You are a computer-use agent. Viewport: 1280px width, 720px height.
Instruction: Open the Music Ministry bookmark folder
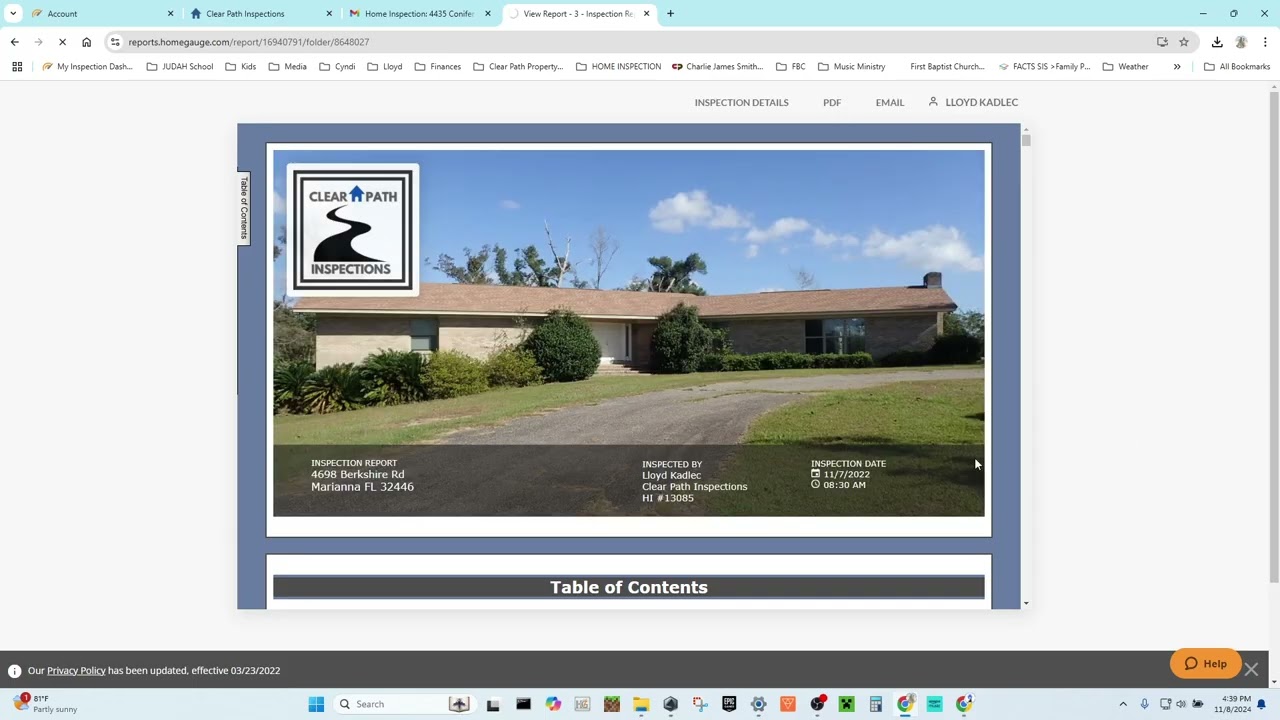click(852, 67)
